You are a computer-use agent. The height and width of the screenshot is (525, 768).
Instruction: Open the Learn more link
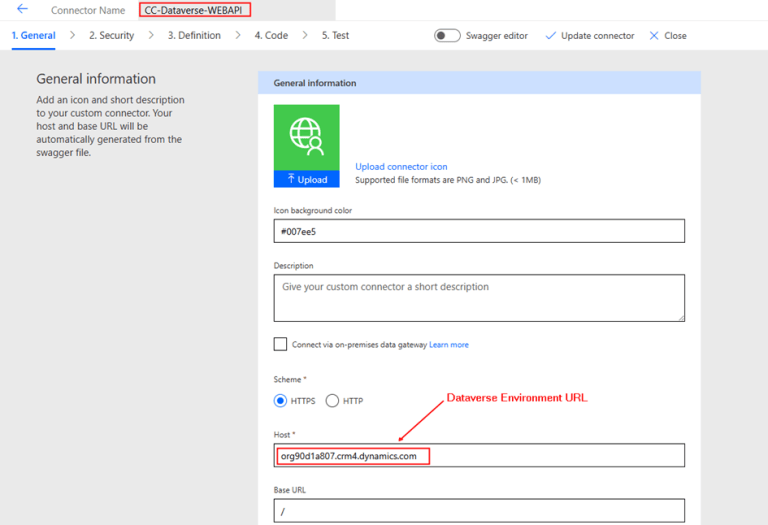(449, 345)
